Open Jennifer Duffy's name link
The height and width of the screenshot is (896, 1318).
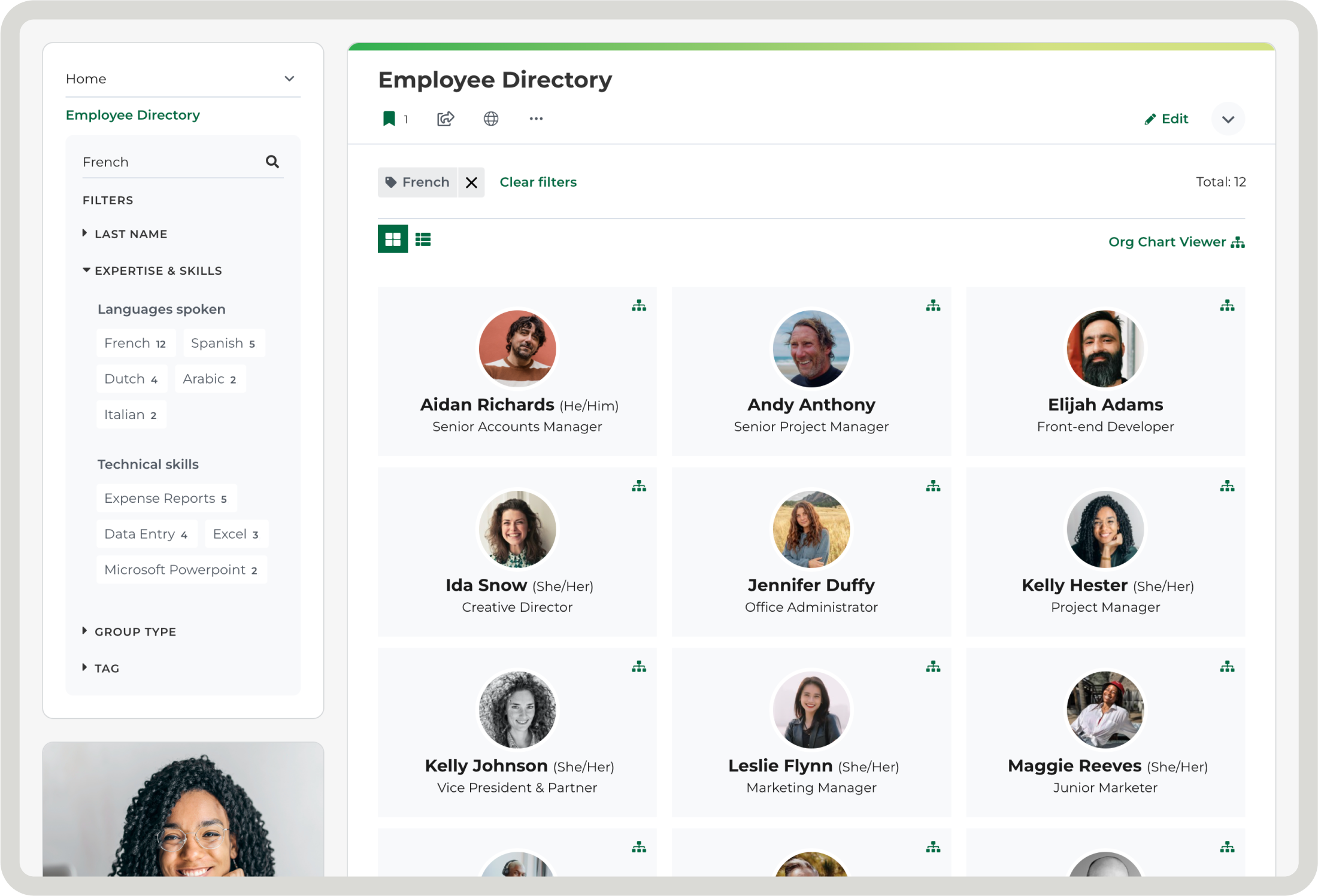pyautogui.click(x=811, y=585)
